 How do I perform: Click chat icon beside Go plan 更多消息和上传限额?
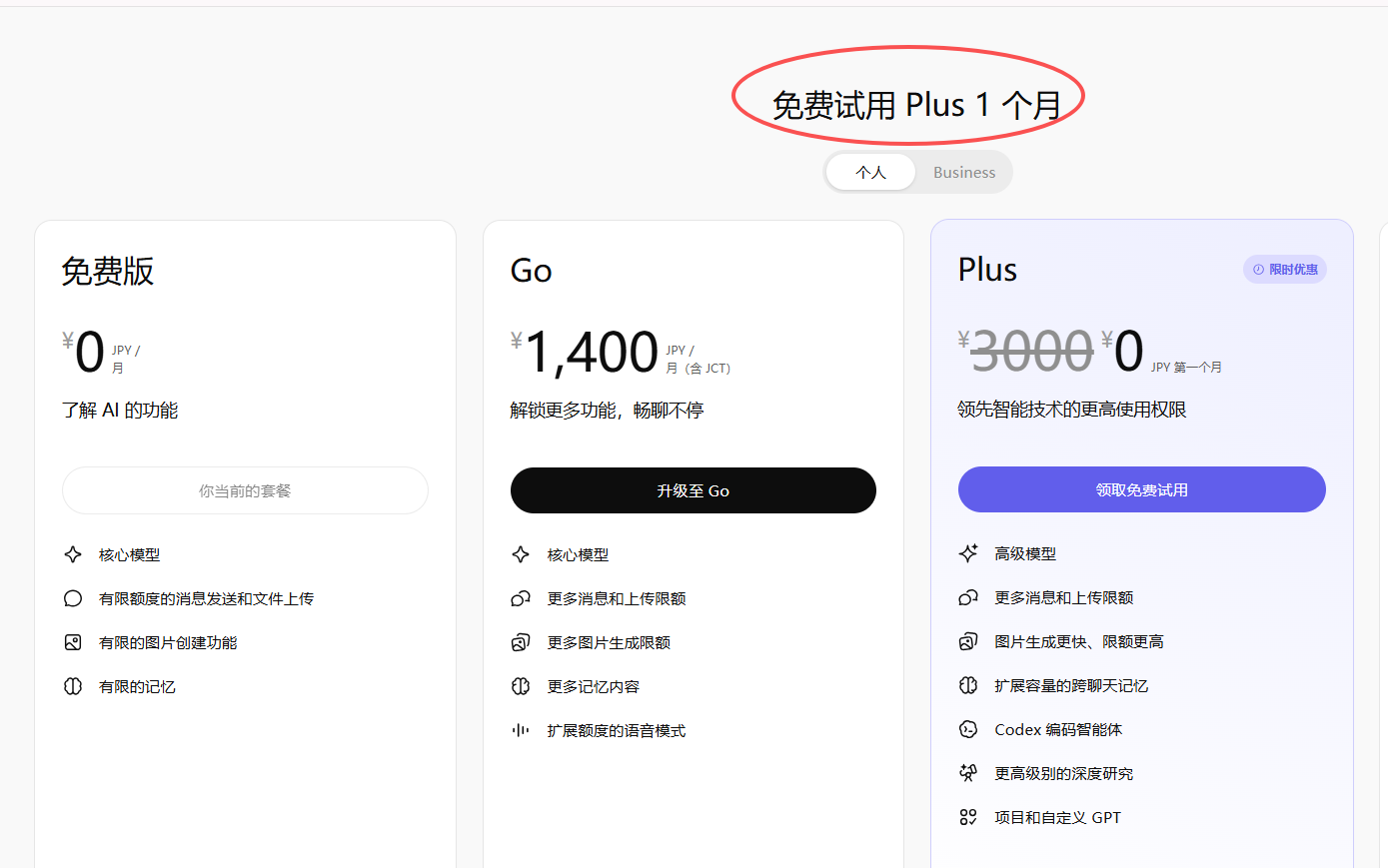521,598
